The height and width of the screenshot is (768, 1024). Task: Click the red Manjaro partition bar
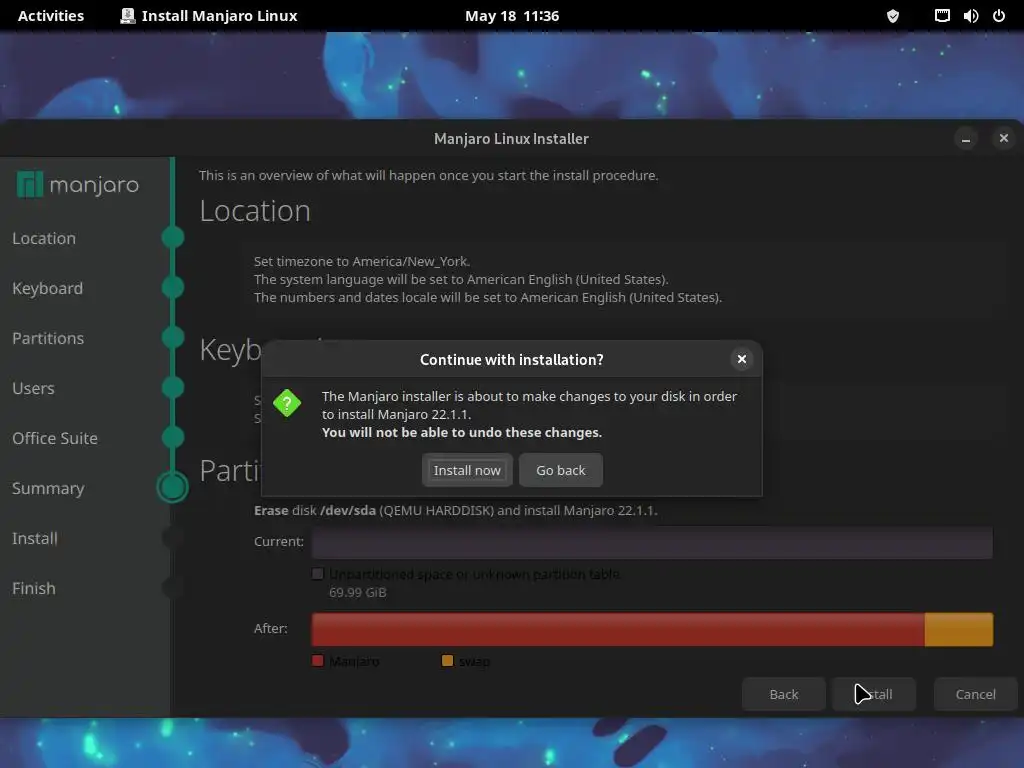(x=618, y=630)
